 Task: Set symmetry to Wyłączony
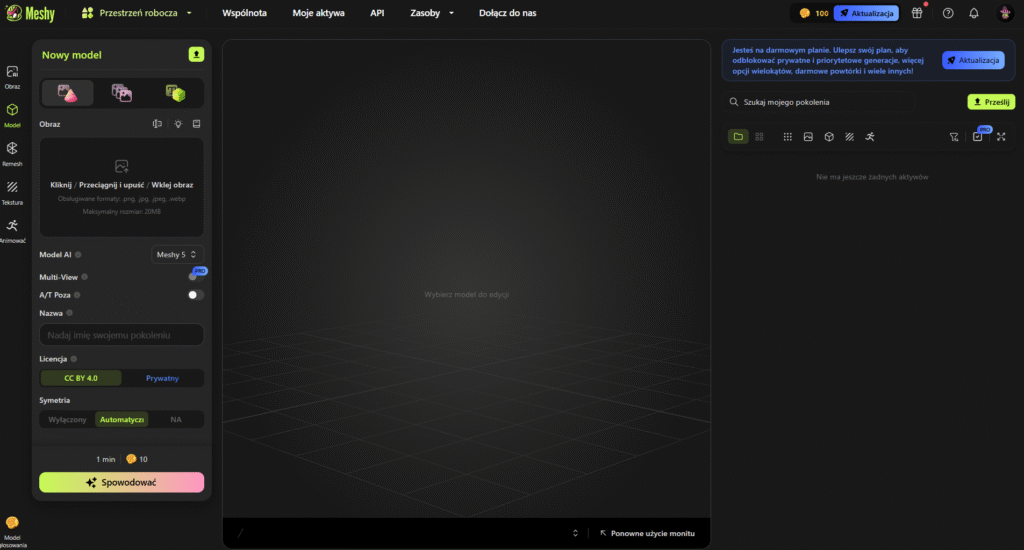point(68,420)
